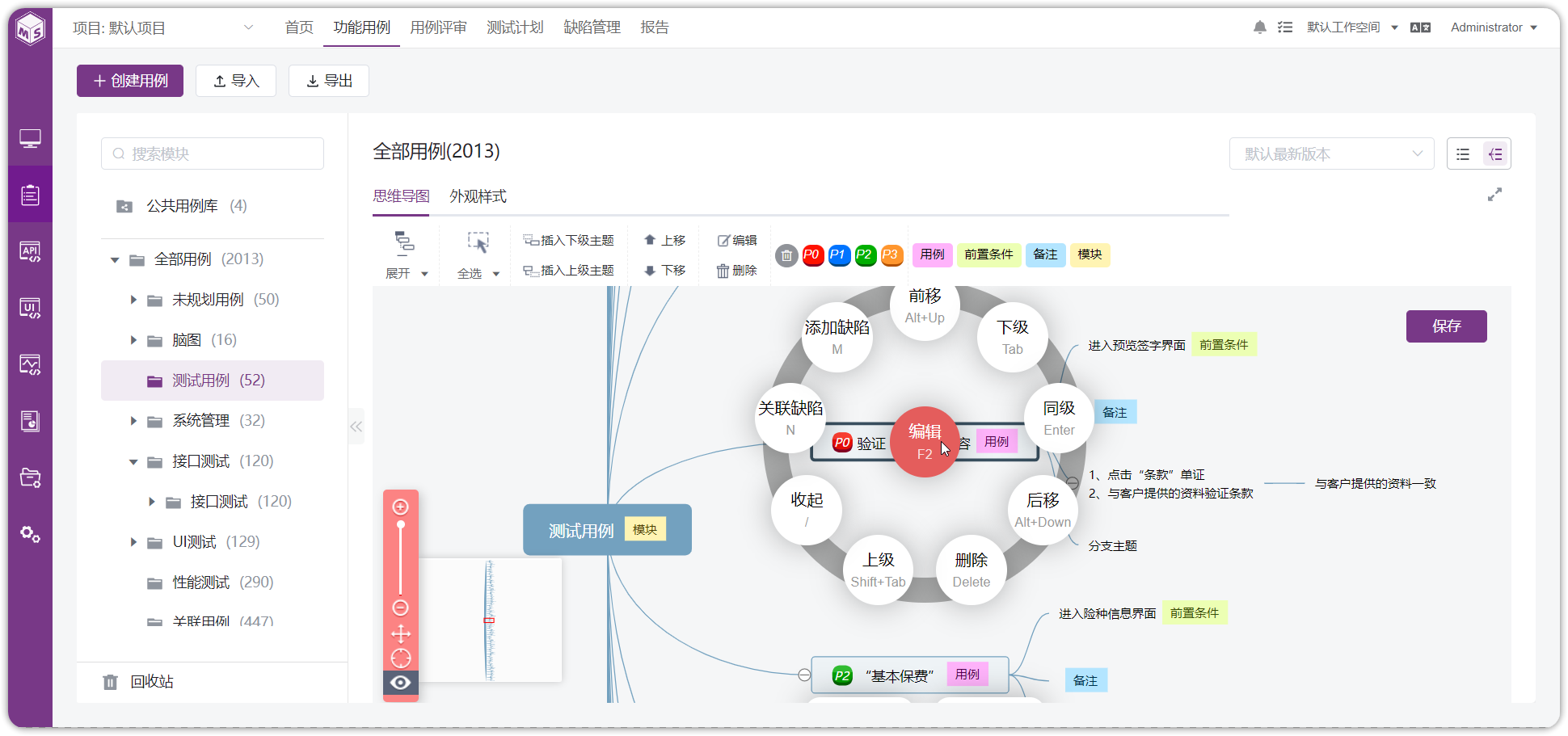Open the 默认工作空间 workspace dropdown

[1352, 27]
